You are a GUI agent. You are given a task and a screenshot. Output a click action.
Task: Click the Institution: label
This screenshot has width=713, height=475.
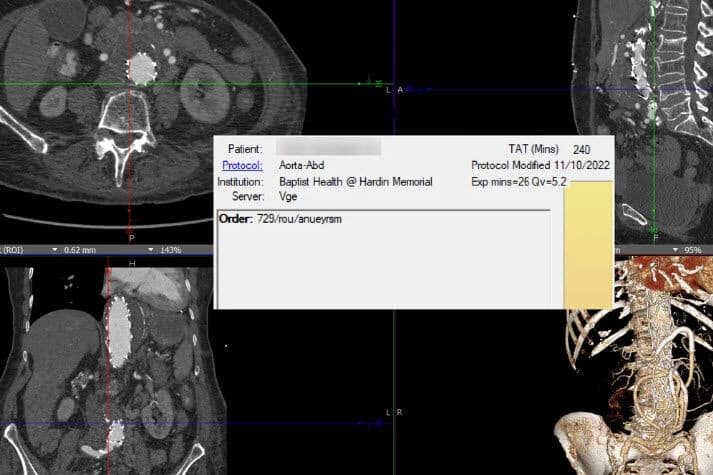tap(240, 182)
